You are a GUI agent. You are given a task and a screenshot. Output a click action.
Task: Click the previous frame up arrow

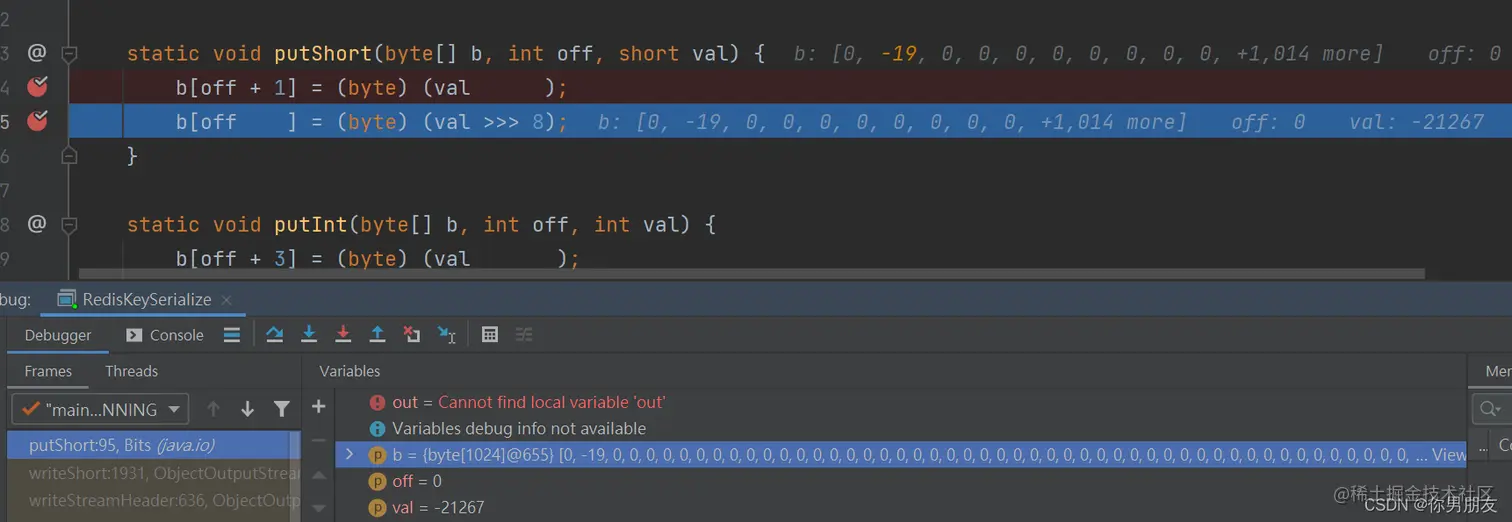213,409
